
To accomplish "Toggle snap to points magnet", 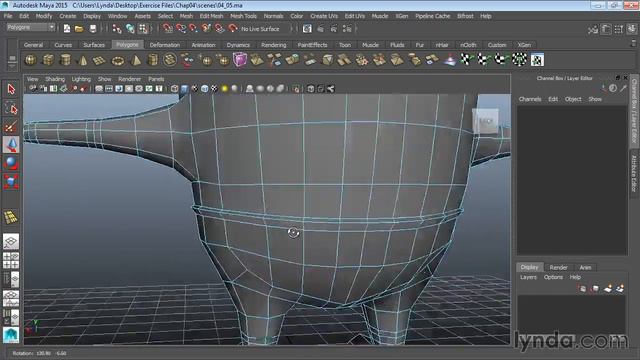I will point(193,29).
